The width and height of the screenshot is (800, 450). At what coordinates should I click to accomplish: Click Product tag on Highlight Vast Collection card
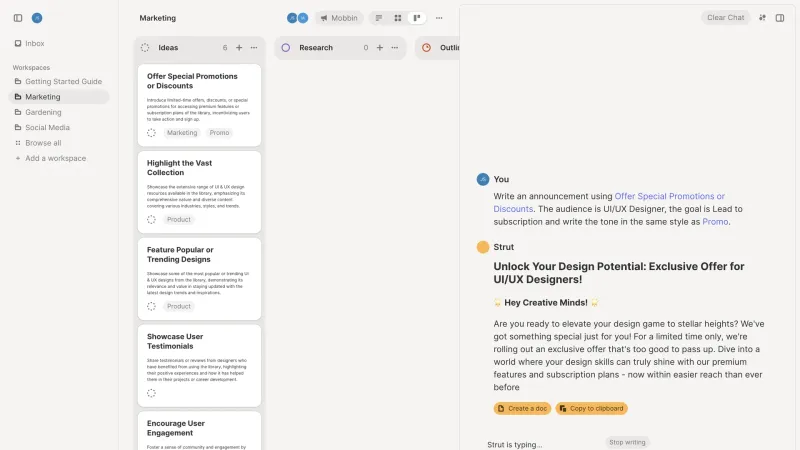(179, 219)
